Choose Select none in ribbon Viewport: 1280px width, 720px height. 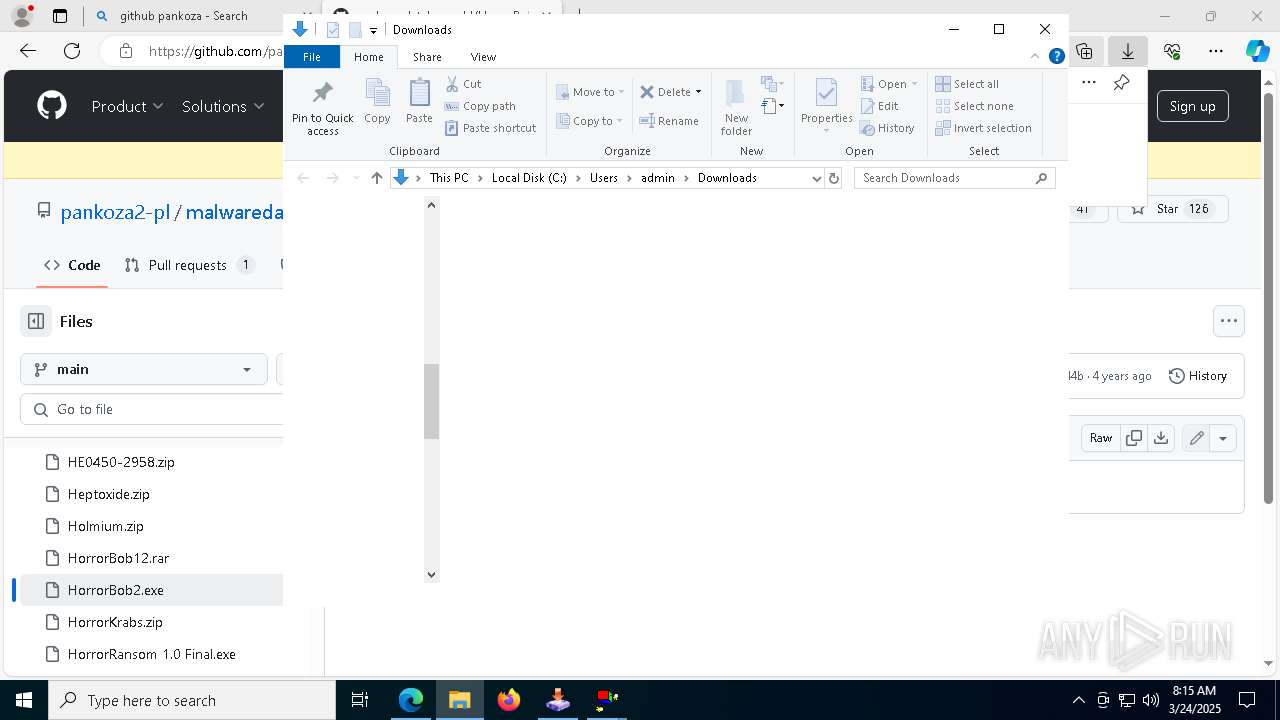coord(975,106)
